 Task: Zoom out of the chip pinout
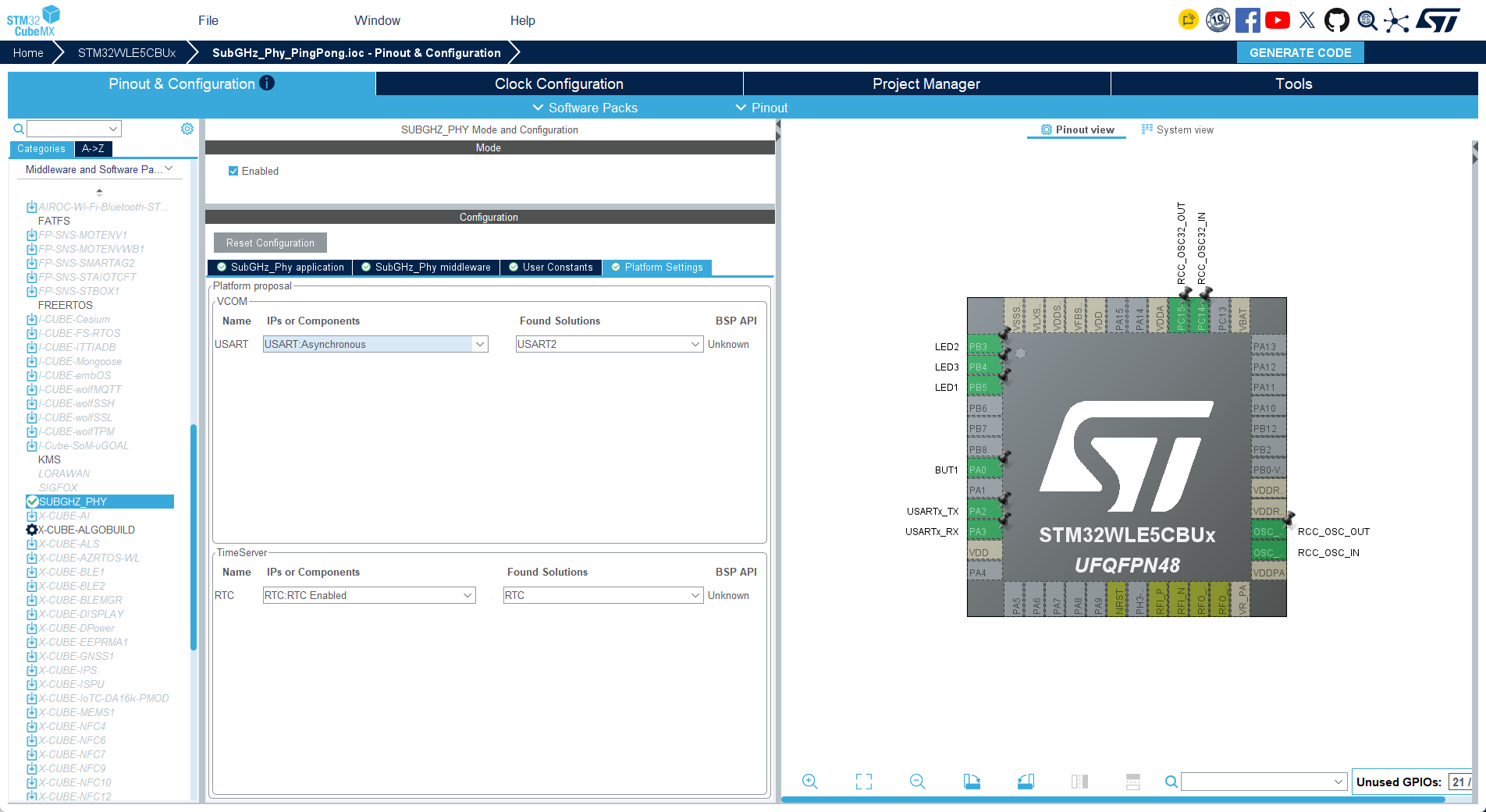click(918, 782)
